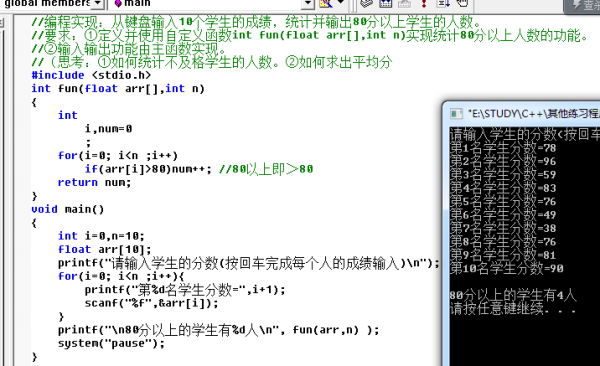
Task: Click the Stop Build toolbar icon
Action: pos(404,3)
